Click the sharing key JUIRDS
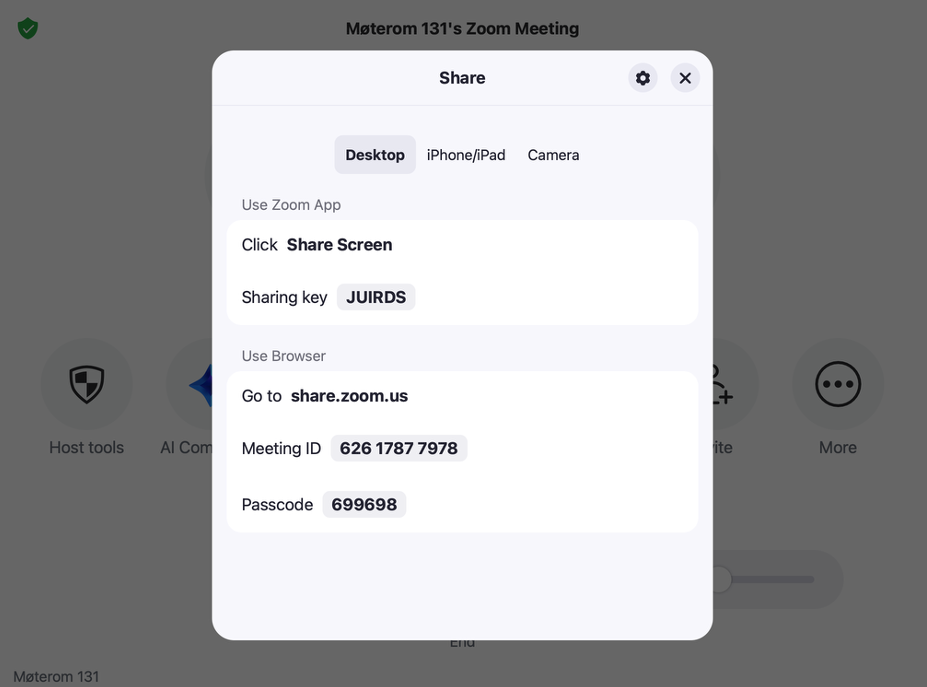This screenshot has height=687, width=927. point(376,297)
